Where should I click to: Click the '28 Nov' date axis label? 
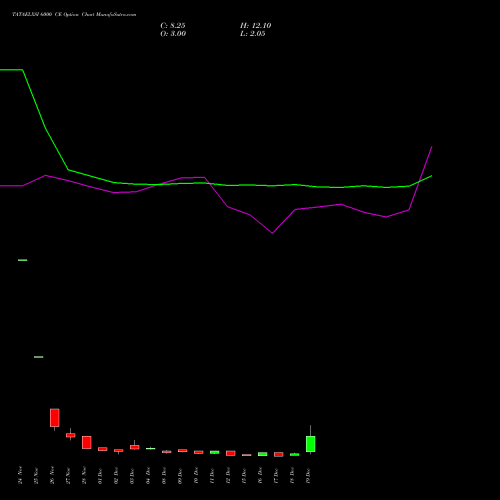point(84,475)
